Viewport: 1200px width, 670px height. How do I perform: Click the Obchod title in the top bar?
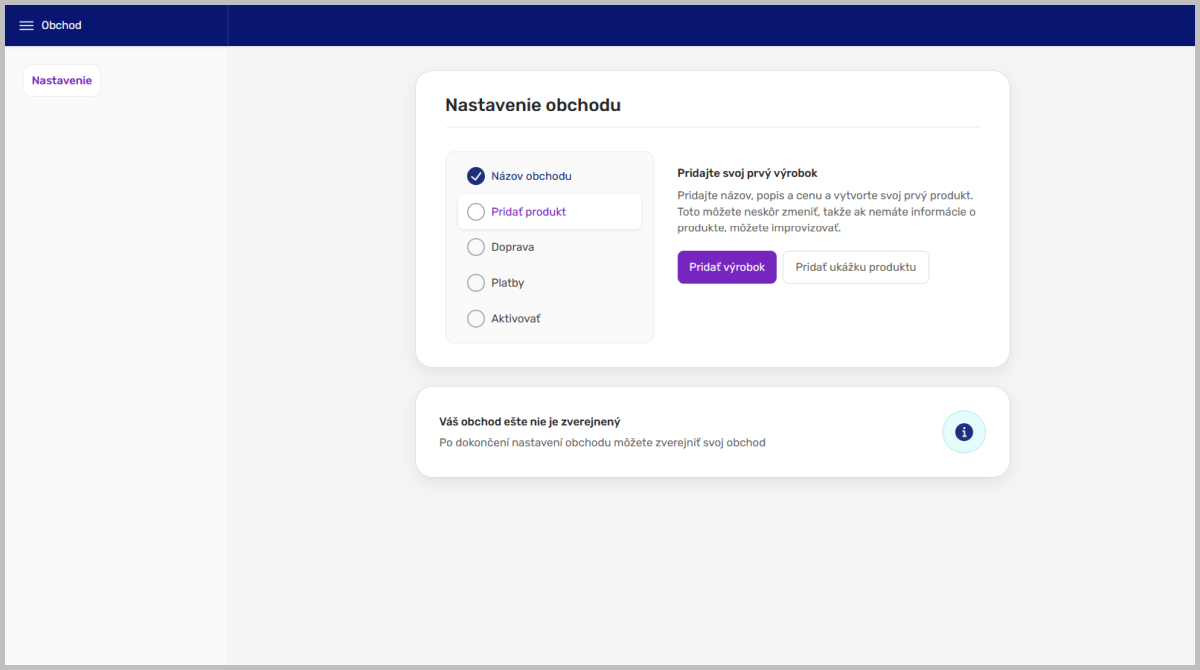(x=61, y=25)
